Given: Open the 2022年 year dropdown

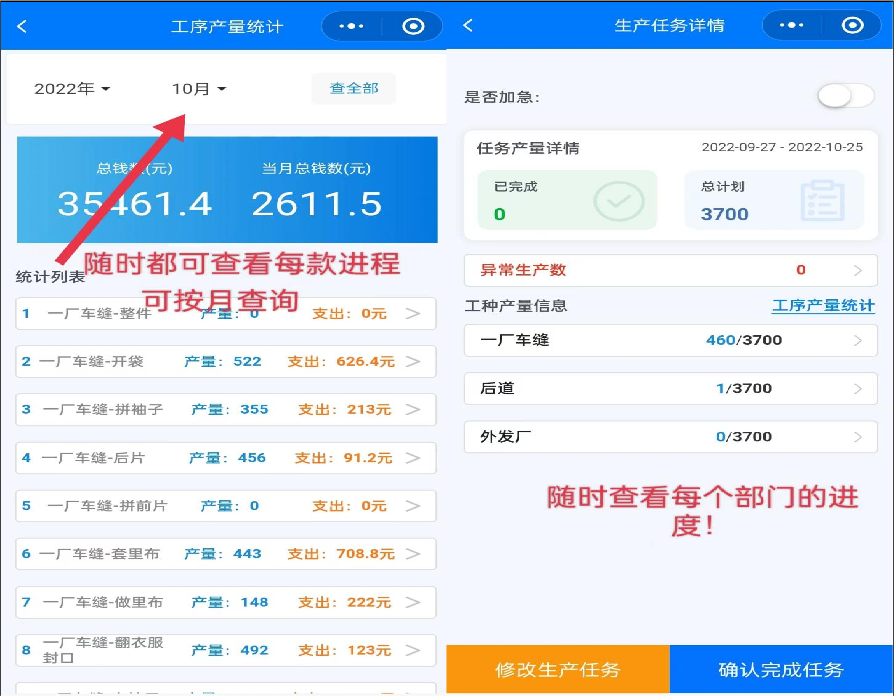Looking at the screenshot, I should tap(70, 88).
